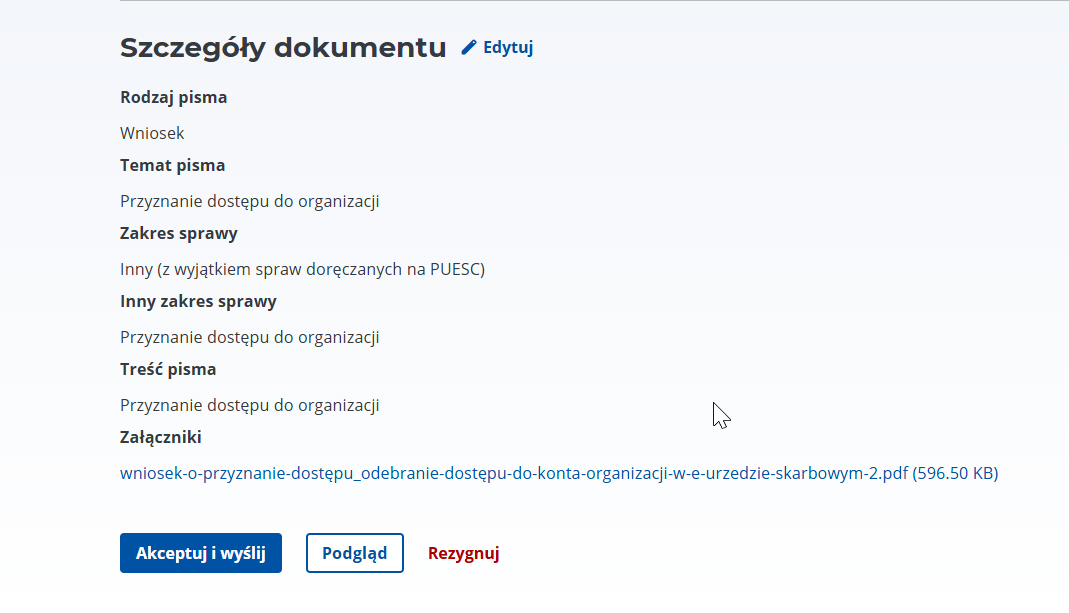This screenshot has width=1069, height=613.
Task: Click the word PUESC in Zakres sprawy value
Action: coord(456,269)
